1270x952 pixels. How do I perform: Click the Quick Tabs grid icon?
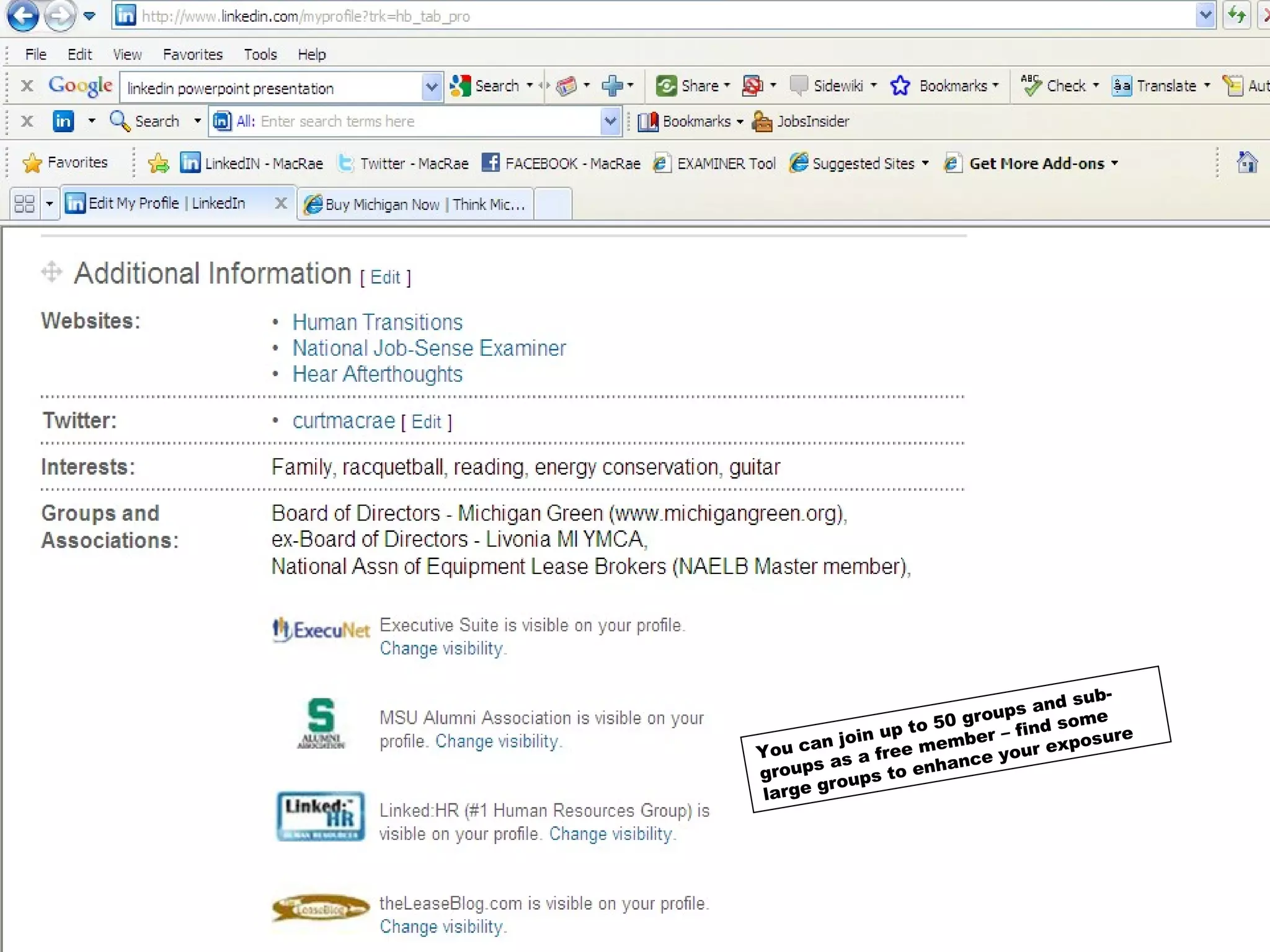point(25,203)
